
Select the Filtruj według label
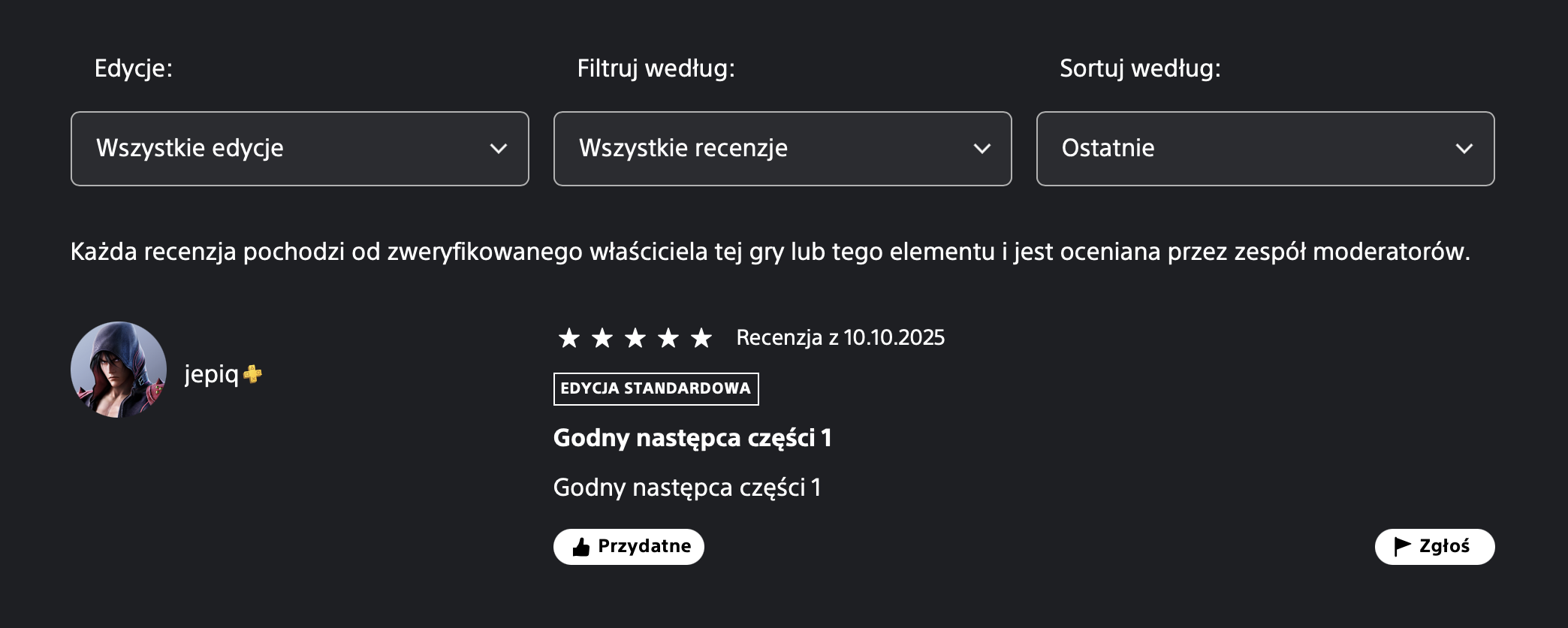(656, 69)
